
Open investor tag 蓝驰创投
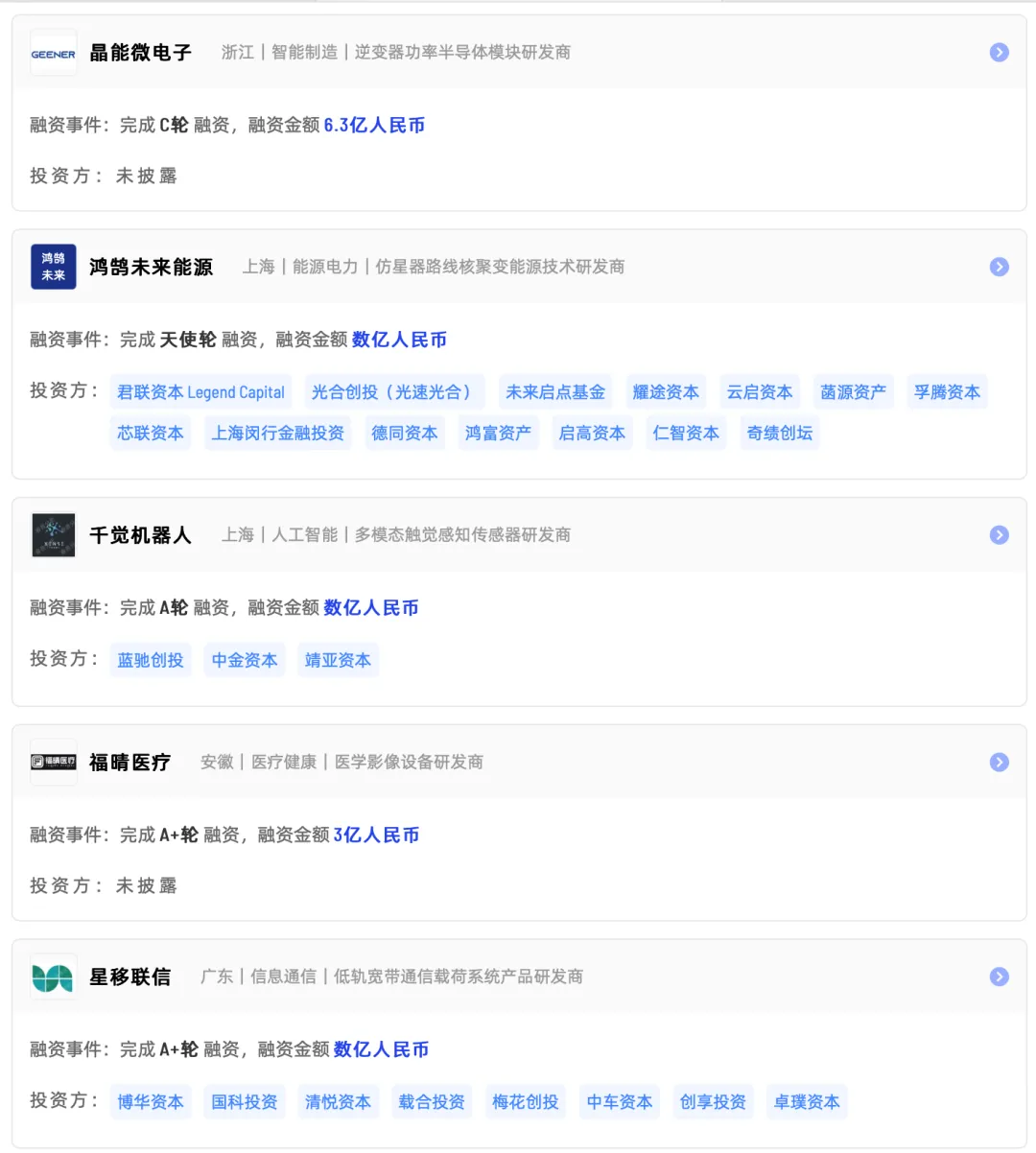coord(151,660)
